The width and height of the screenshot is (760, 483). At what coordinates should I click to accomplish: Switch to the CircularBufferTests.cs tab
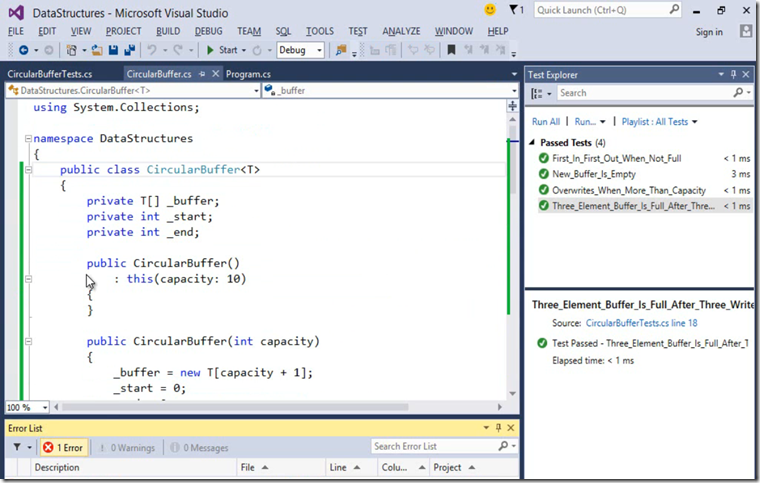tap(50, 74)
